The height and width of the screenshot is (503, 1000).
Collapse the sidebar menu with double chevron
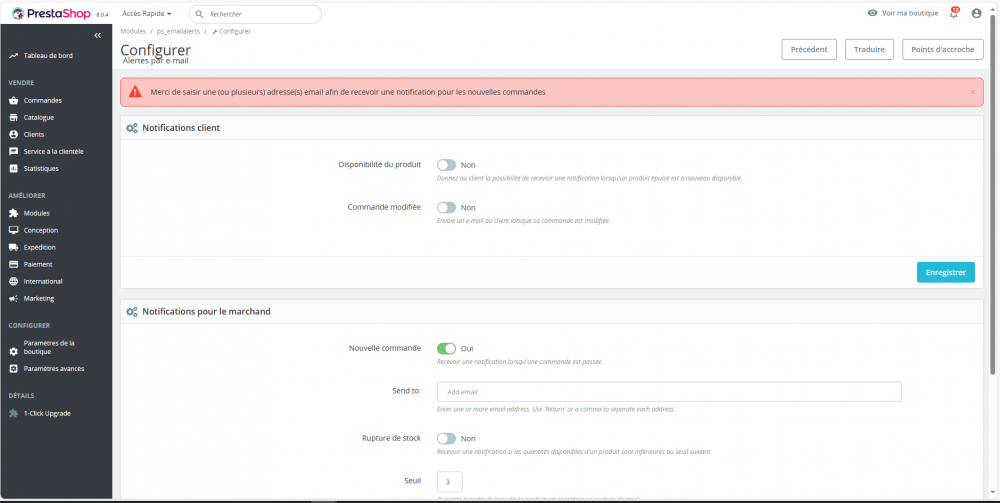click(x=97, y=35)
